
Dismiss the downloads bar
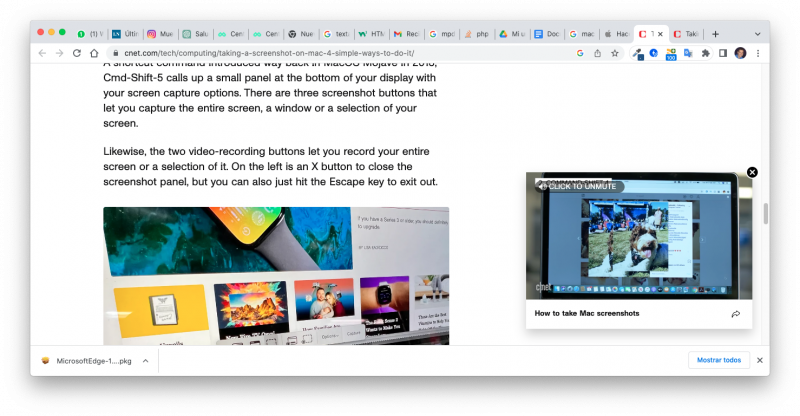(759, 360)
